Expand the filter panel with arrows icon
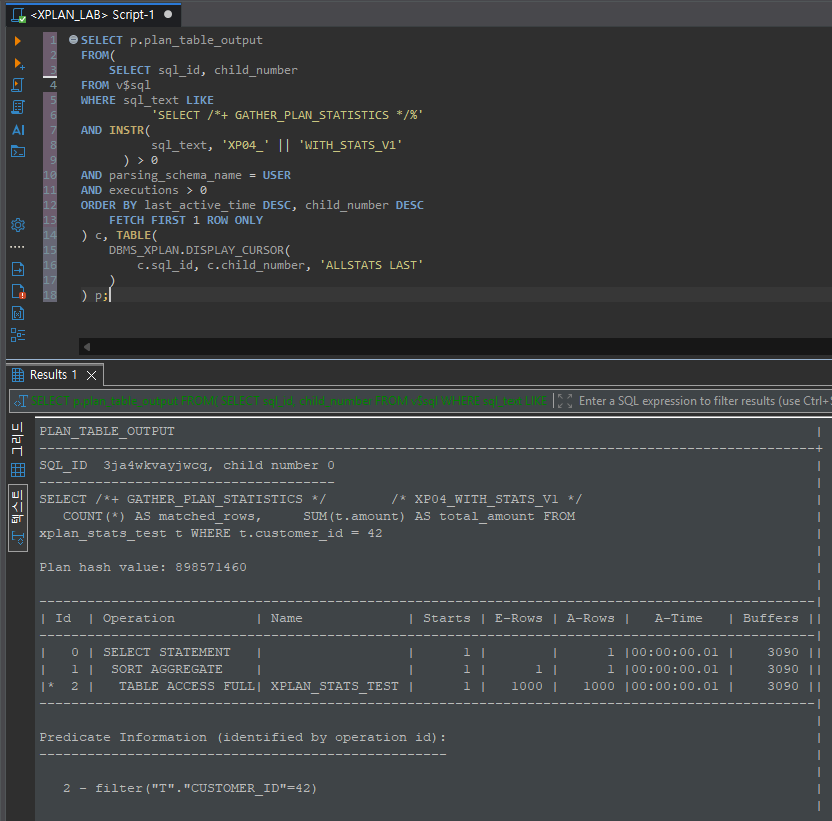This screenshot has width=832, height=821. click(x=565, y=401)
